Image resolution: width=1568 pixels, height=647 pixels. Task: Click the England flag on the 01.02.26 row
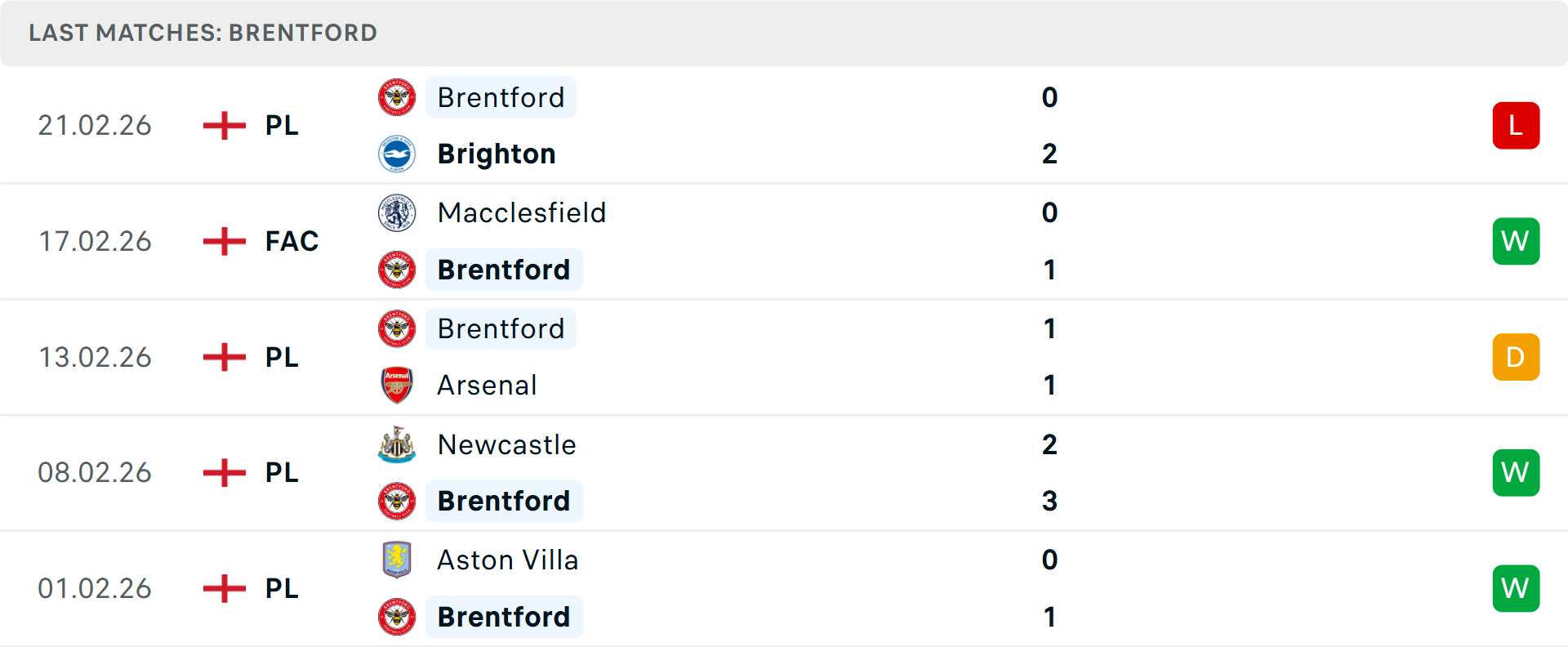tap(223, 588)
